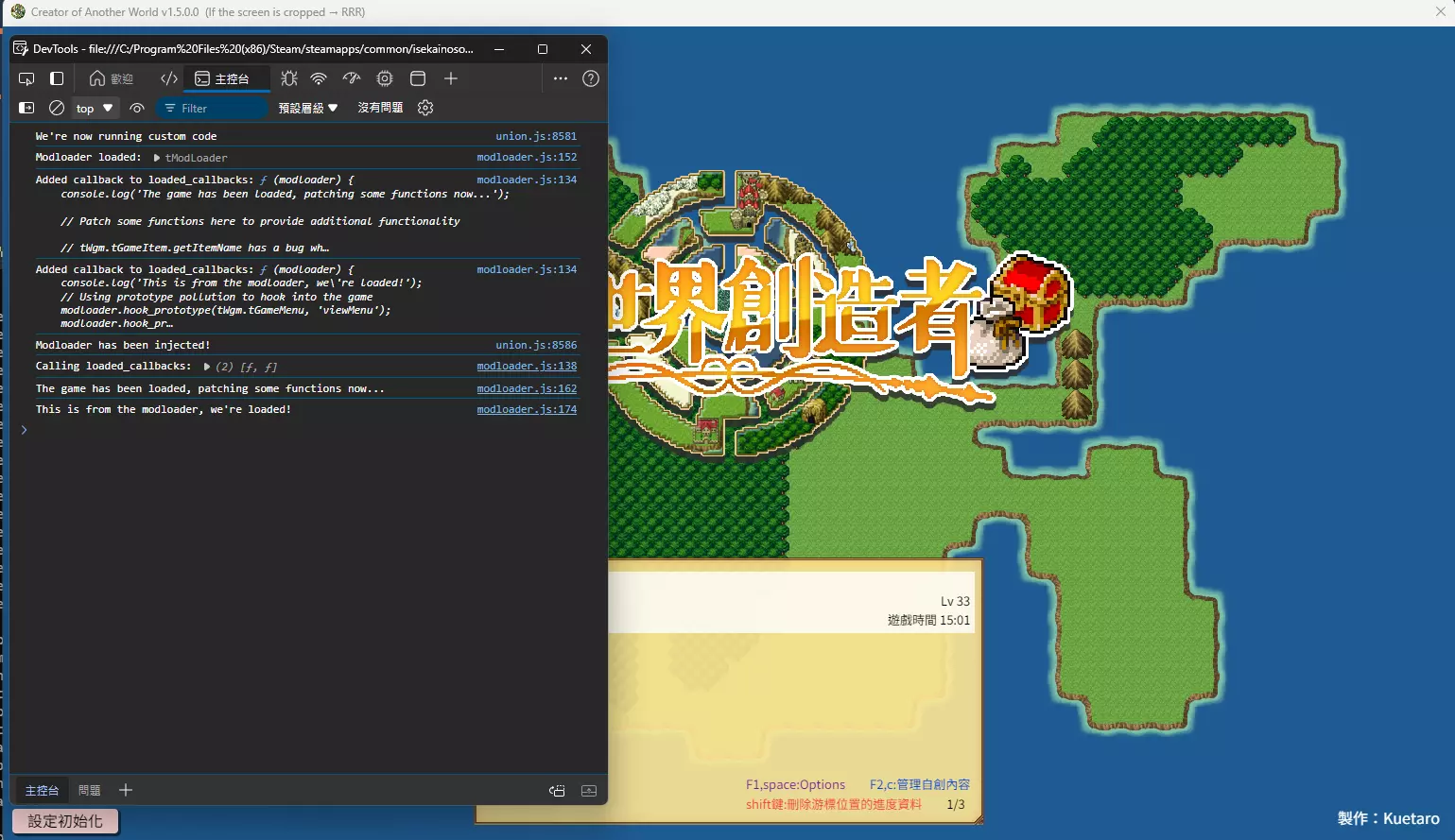The width and height of the screenshot is (1455, 840).
Task: Activate the inspect element picker in DevTools
Action: [26, 78]
